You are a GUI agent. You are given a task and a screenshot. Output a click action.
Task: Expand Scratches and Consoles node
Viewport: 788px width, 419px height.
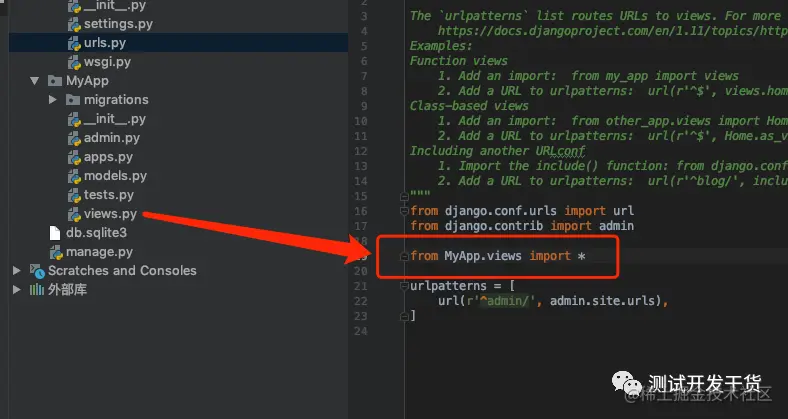click(x=17, y=270)
